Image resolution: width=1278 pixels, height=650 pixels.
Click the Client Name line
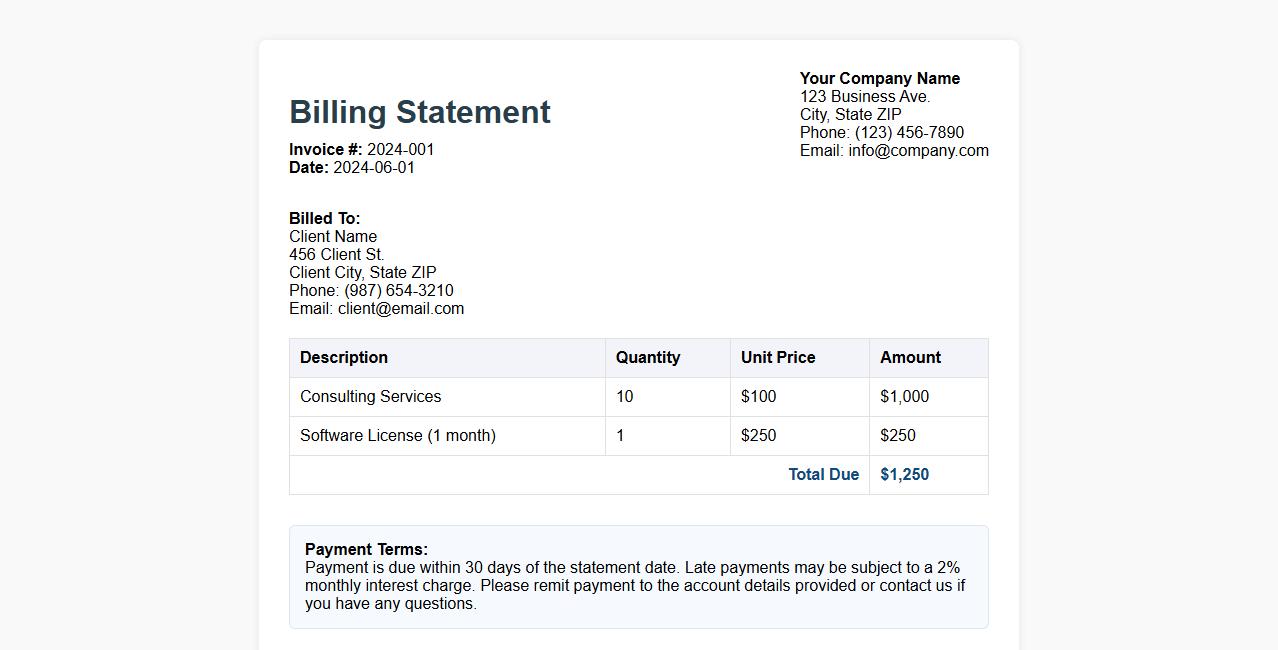click(x=333, y=236)
